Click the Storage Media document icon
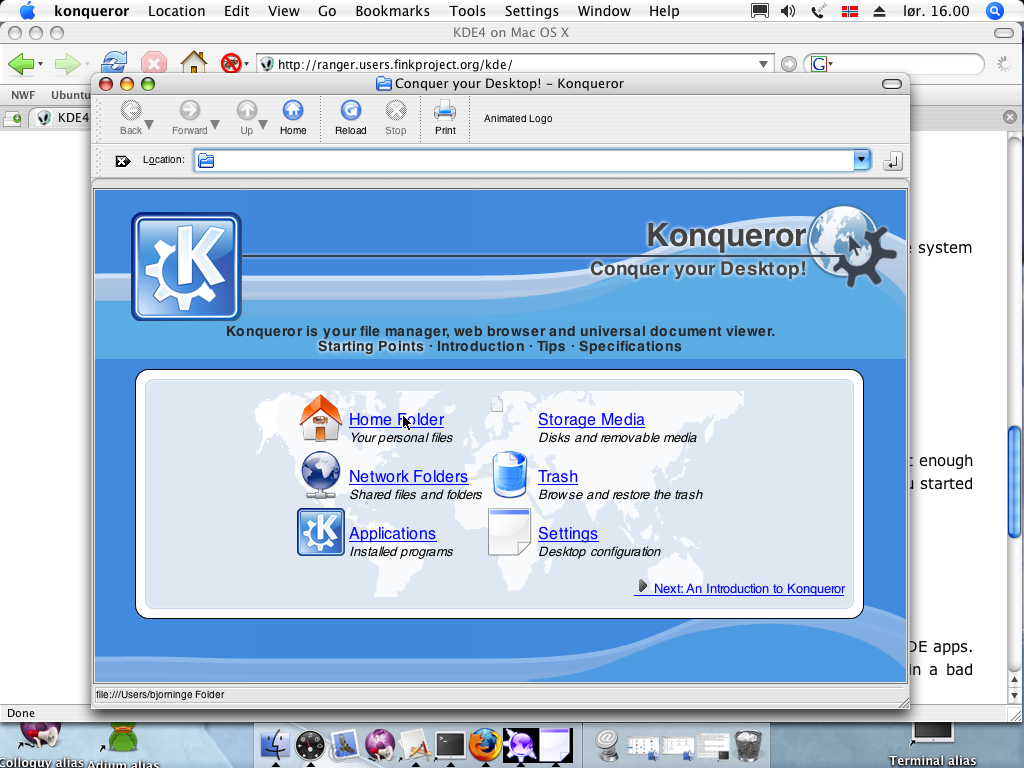1024x768 pixels. [x=497, y=404]
